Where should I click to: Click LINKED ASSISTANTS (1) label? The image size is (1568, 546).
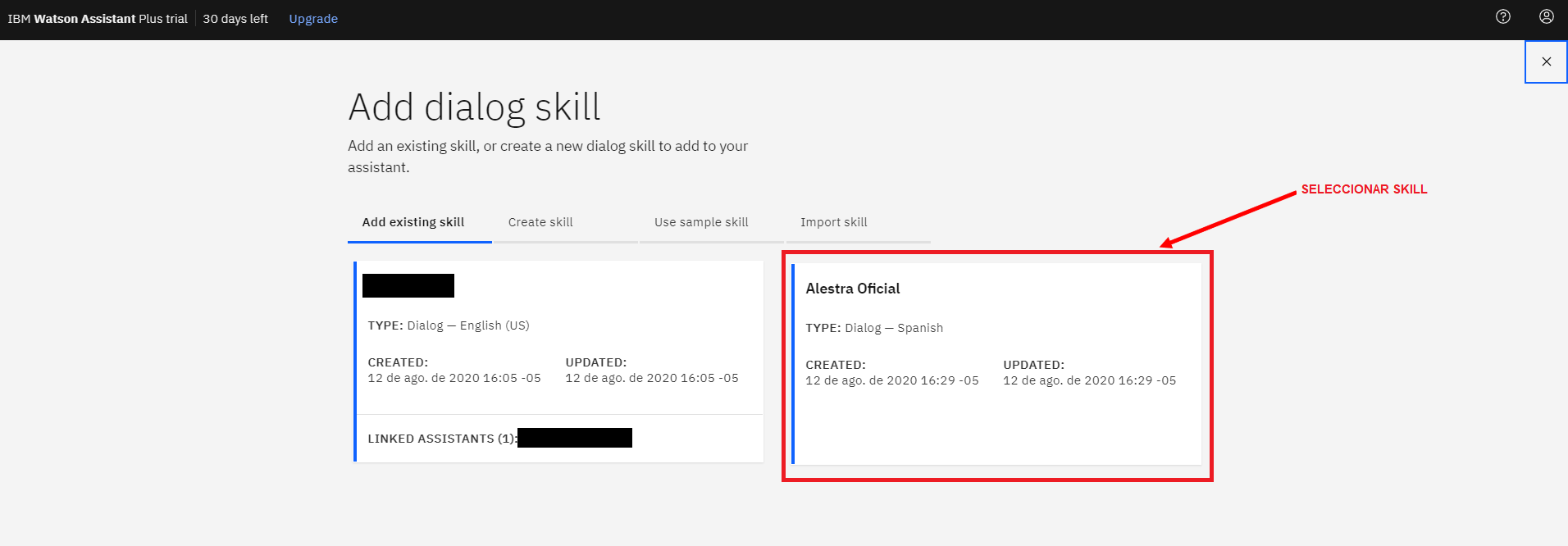coord(442,439)
